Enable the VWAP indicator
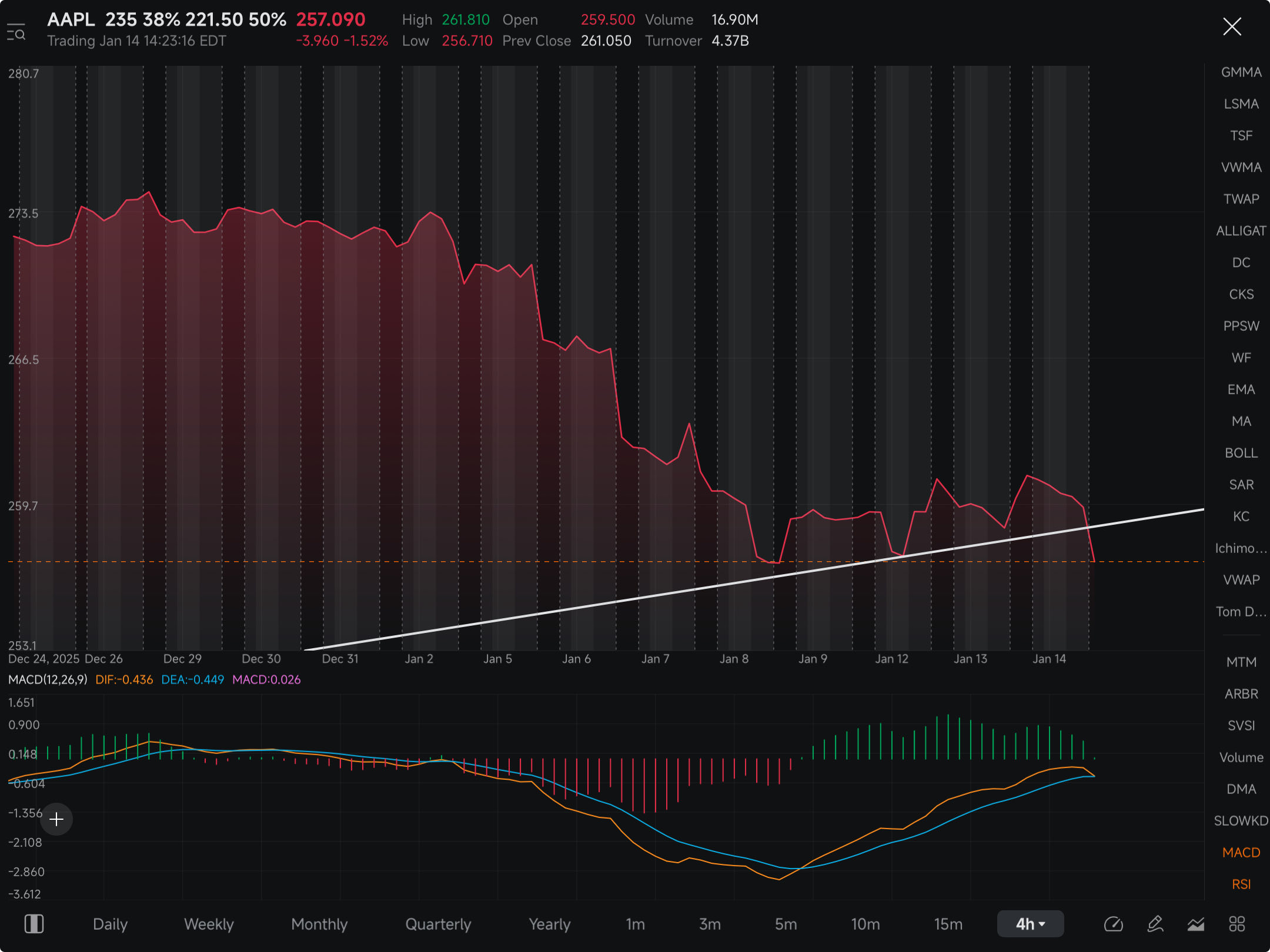 point(1241,580)
